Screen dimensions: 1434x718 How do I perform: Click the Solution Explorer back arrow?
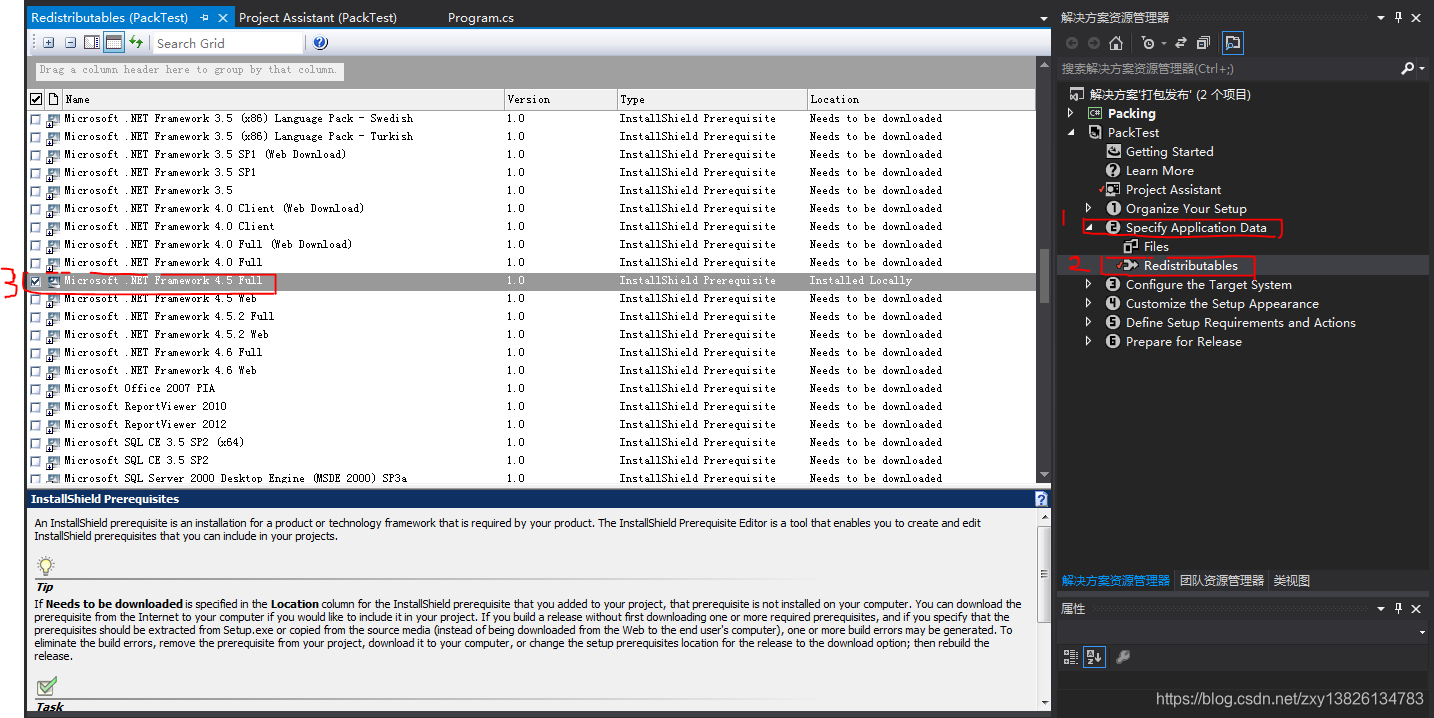pyautogui.click(x=1072, y=43)
